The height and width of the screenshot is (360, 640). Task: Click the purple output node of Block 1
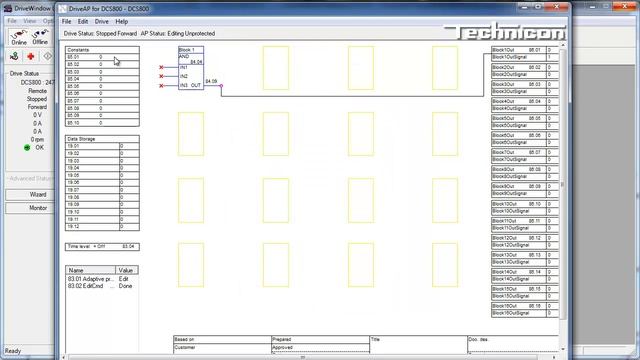pos(222,86)
